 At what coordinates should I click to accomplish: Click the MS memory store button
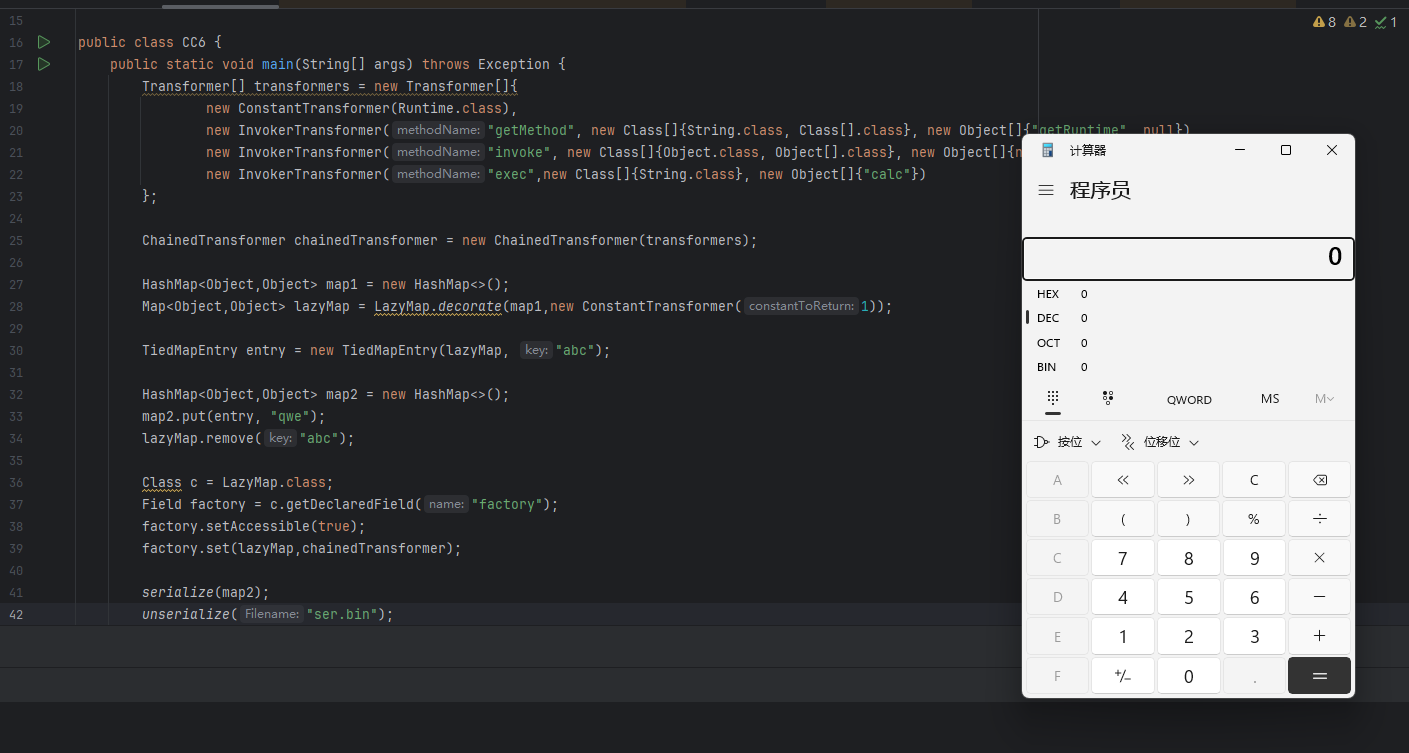click(x=1270, y=399)
